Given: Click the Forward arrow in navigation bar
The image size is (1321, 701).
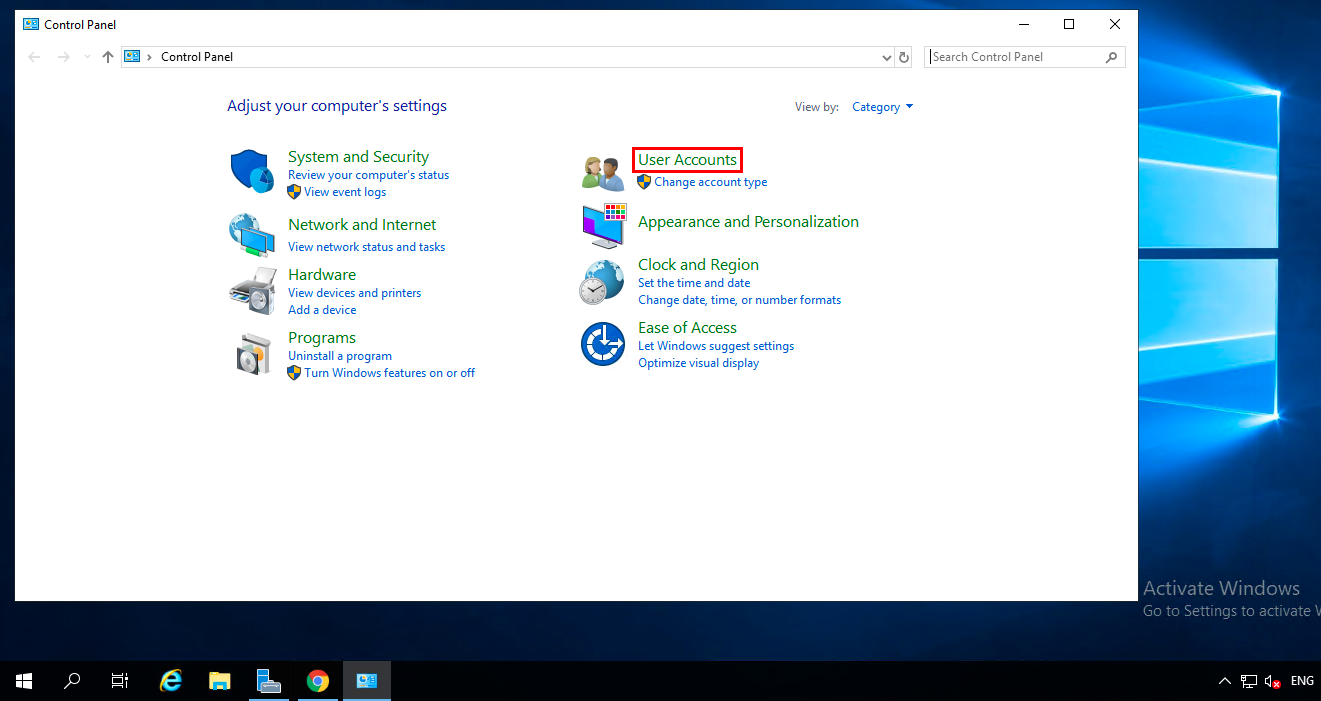Looking at the screenshot, I should coord(63,57).
